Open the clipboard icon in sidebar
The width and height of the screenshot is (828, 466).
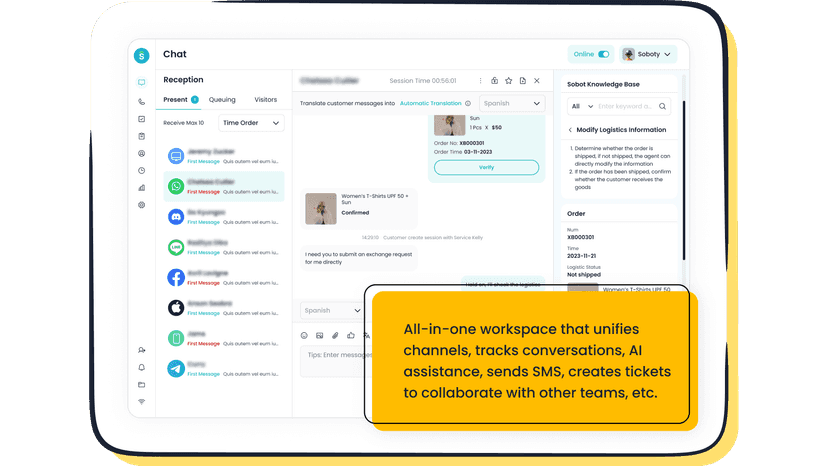[142, 136]
